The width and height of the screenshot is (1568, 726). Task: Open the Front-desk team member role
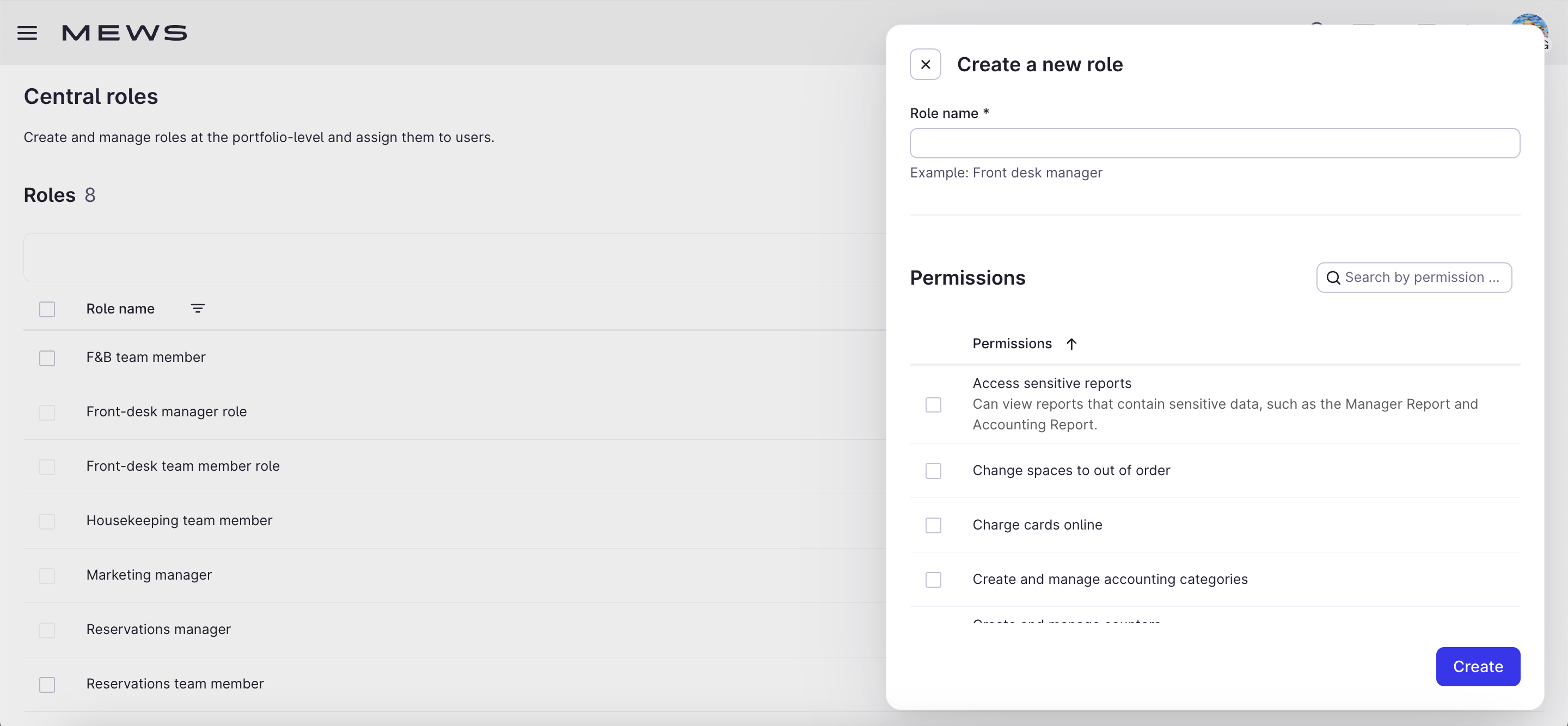[x=182, y=466]
